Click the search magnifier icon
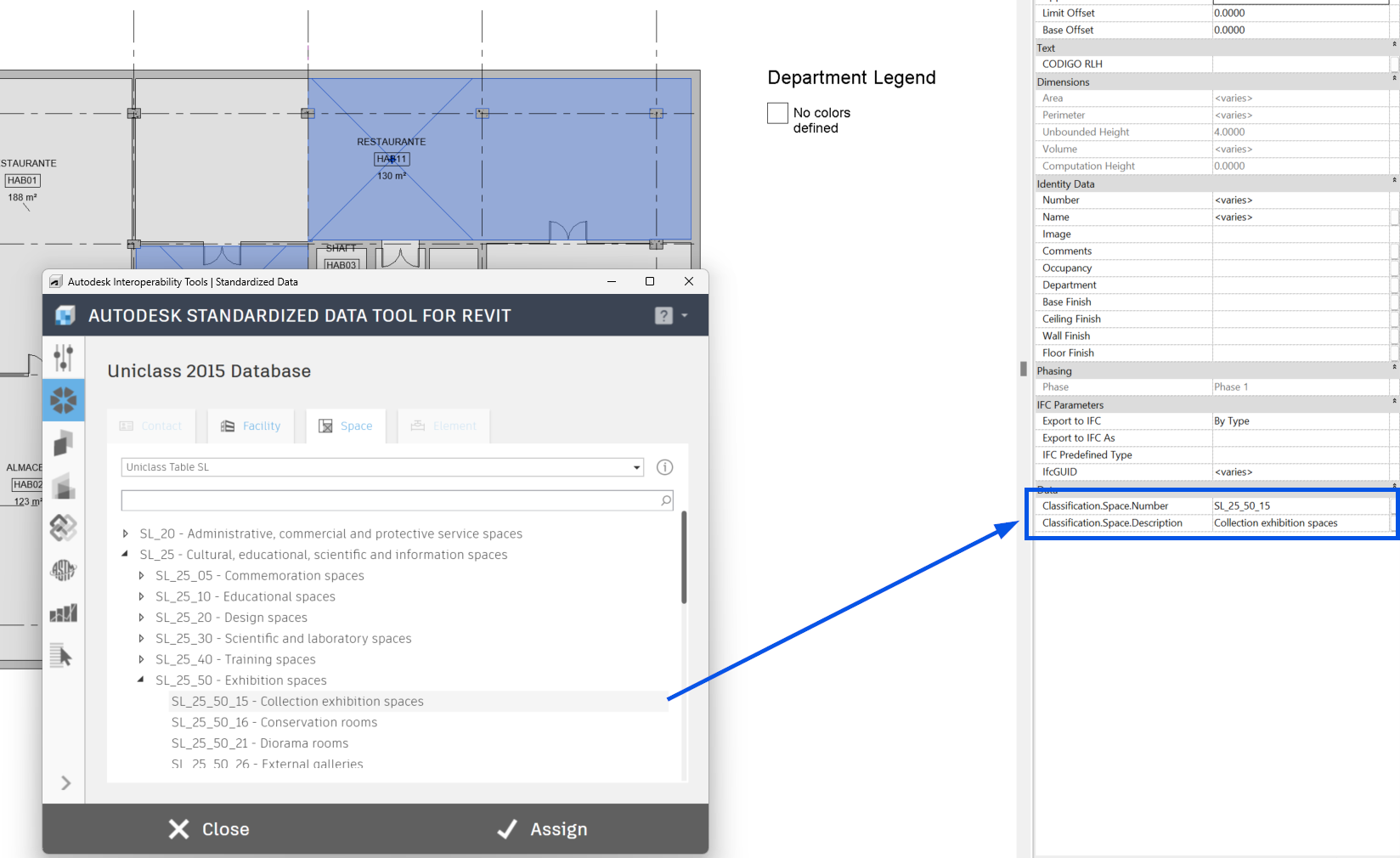 (x=666, y=500)
